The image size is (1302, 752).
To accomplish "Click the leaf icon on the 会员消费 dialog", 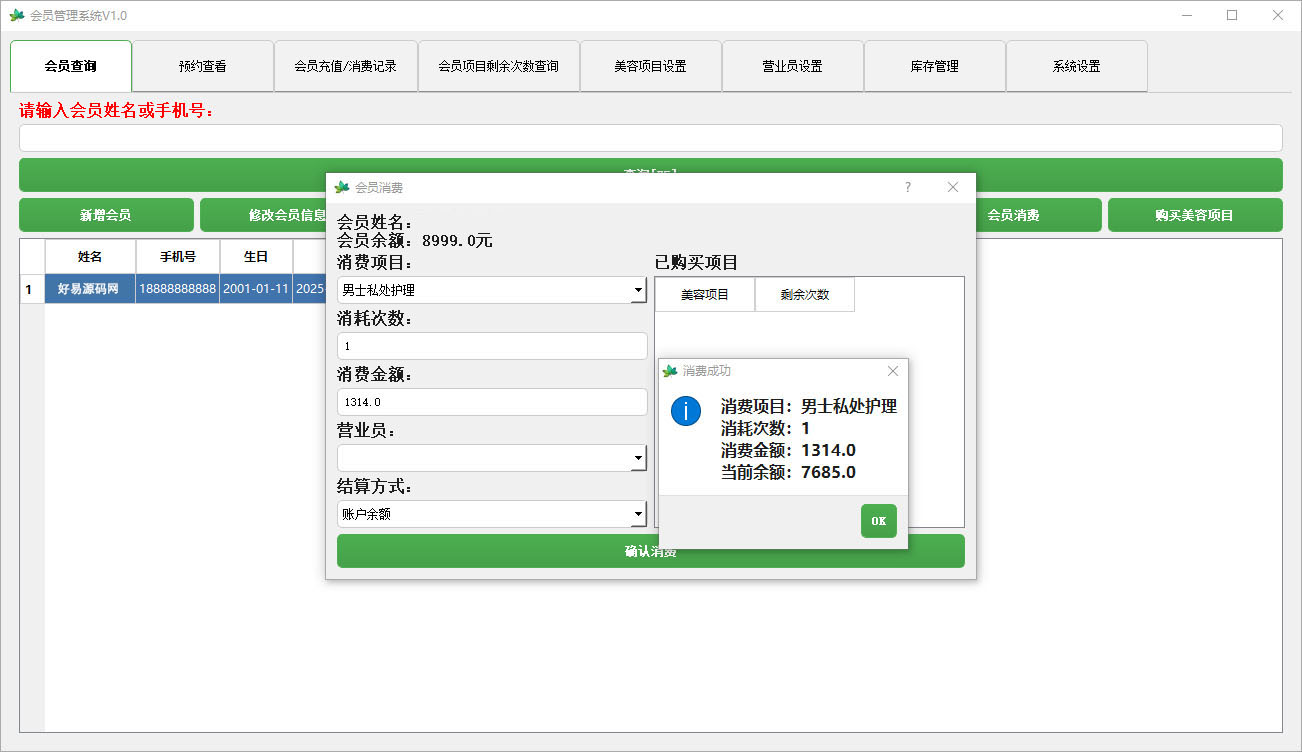I will pyautogui.click(x=343, y=187).
